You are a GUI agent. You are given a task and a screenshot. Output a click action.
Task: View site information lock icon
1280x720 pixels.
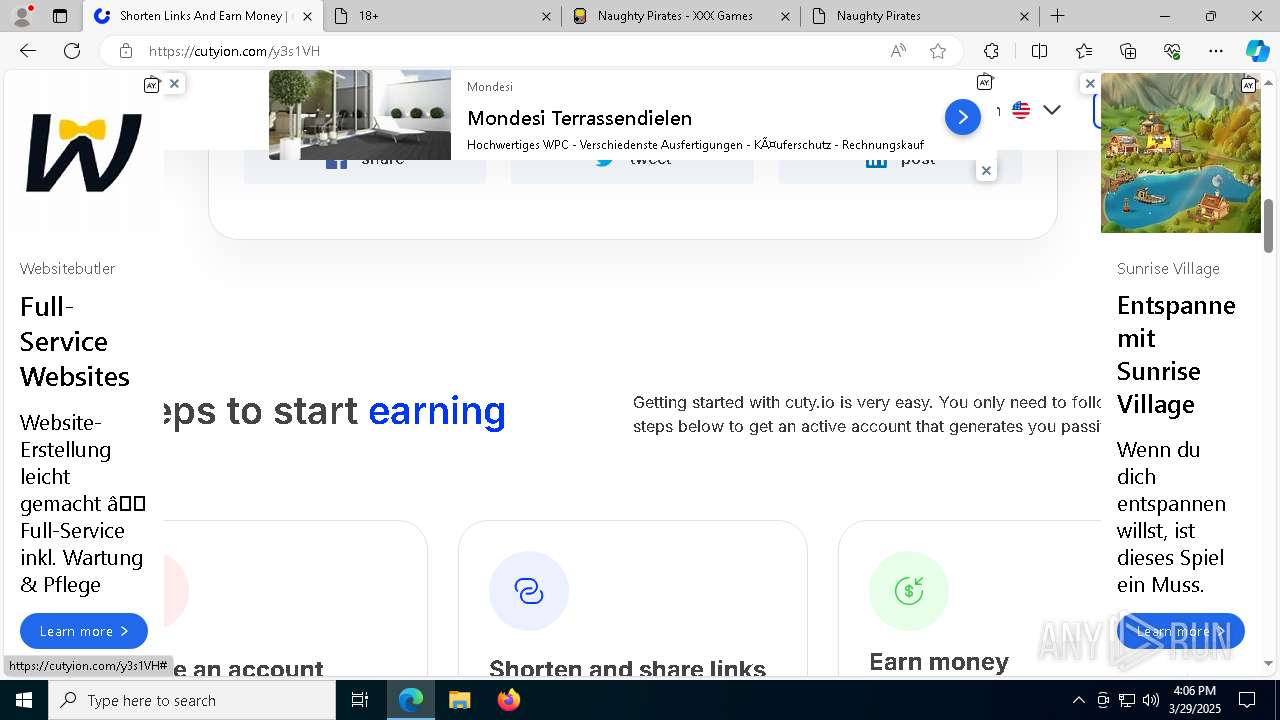pos(125,51)
